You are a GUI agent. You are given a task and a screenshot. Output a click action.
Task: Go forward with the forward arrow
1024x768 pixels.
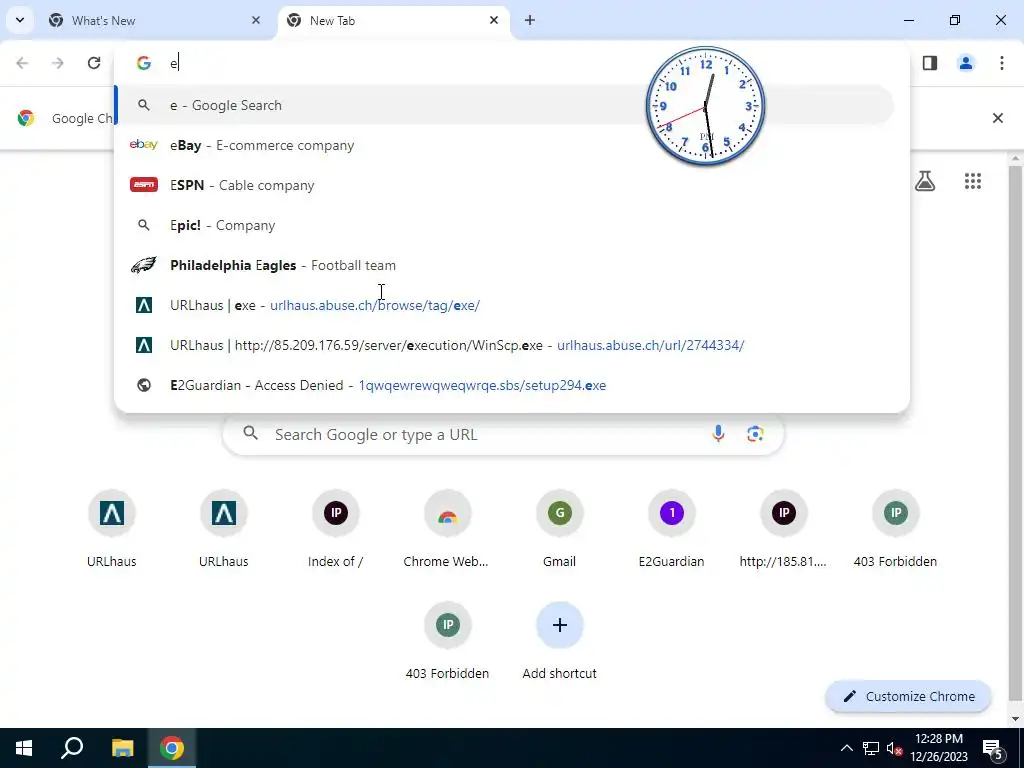[58, 63]
